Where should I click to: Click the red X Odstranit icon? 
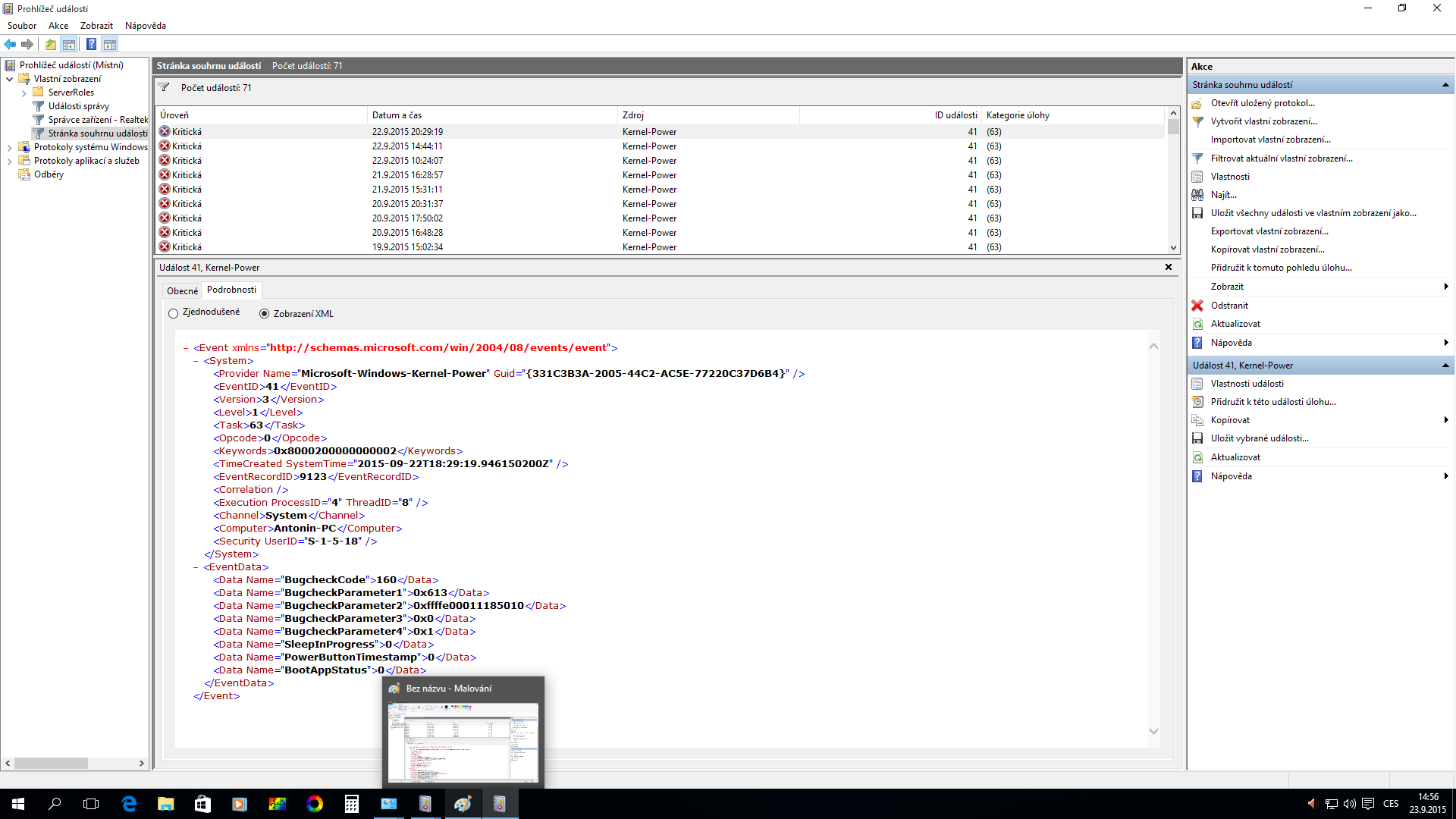point(1197,306)
